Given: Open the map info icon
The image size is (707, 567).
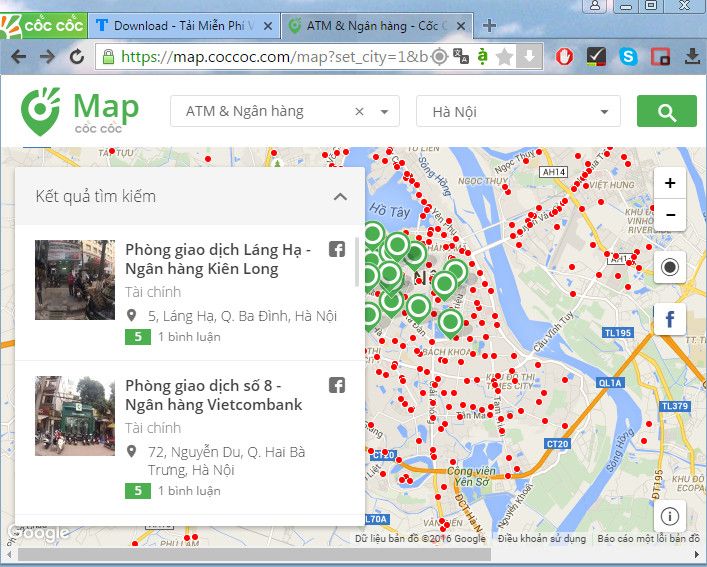Looking at the screenshot, I should tap(669, 516).
